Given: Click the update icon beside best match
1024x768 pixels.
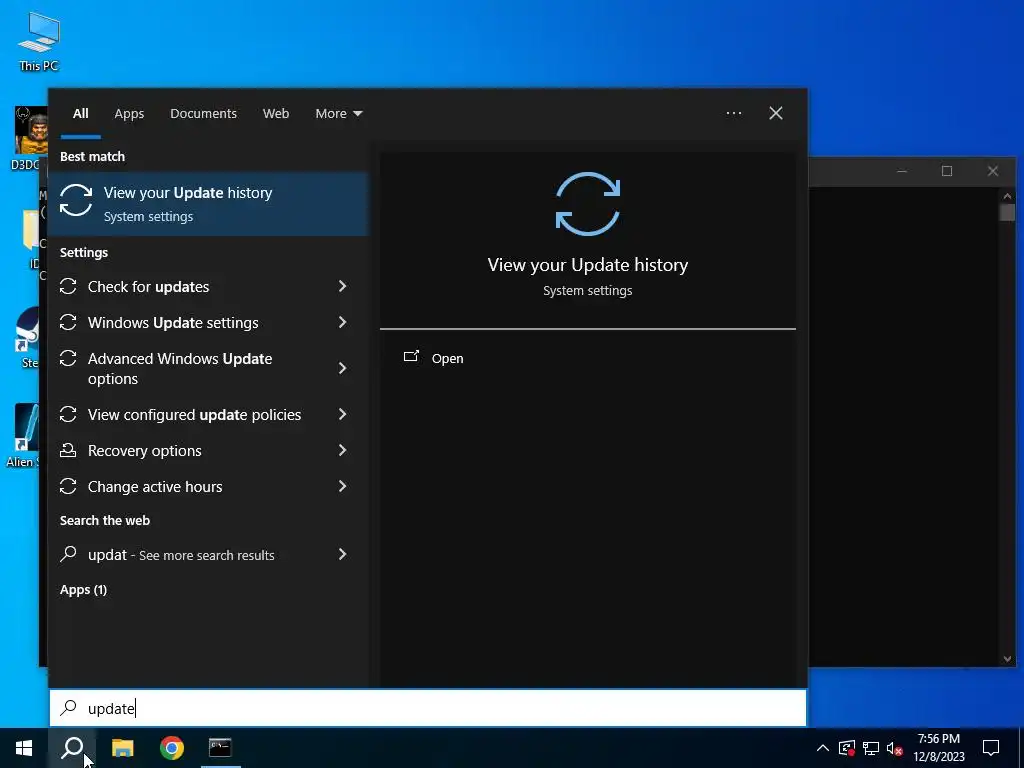Looking at the screenshot, I should [x=76, y=200].
